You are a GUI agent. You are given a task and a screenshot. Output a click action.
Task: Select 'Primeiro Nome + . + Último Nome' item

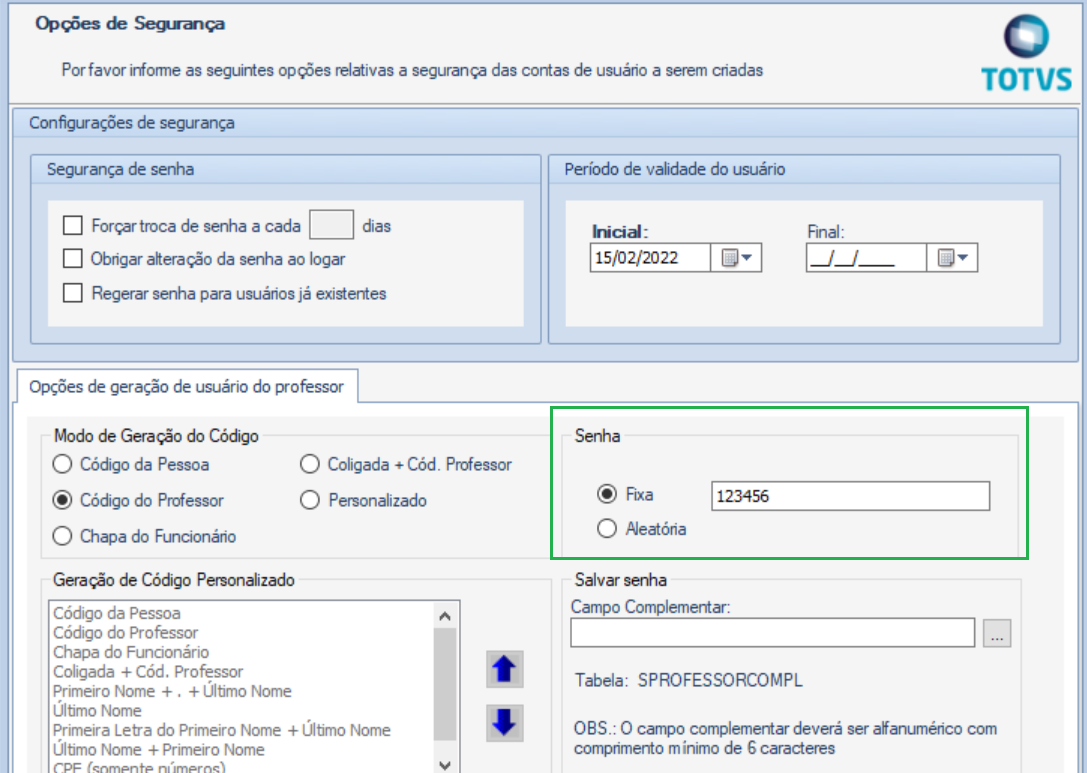pyautogui.click(x=173, y=691)
